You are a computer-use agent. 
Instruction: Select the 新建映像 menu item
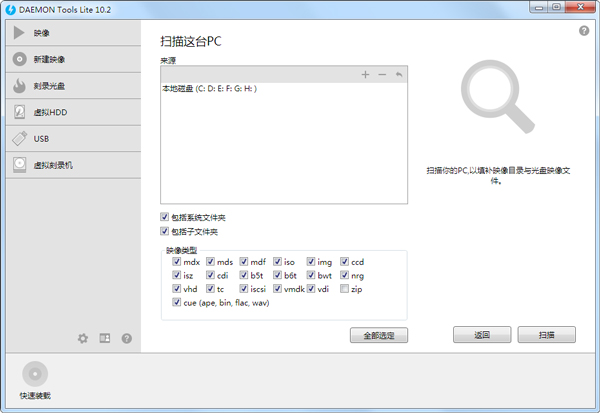point(73,59)
